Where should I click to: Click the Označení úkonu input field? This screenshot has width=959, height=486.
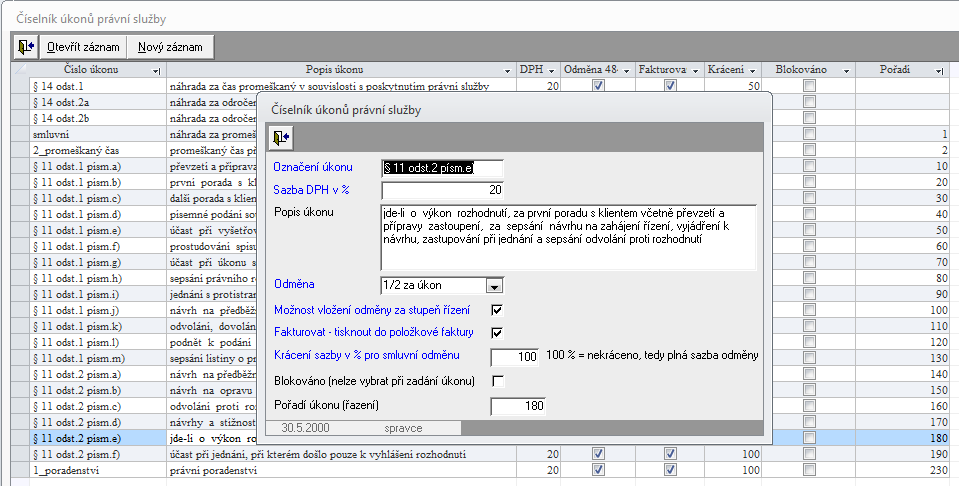442,168
